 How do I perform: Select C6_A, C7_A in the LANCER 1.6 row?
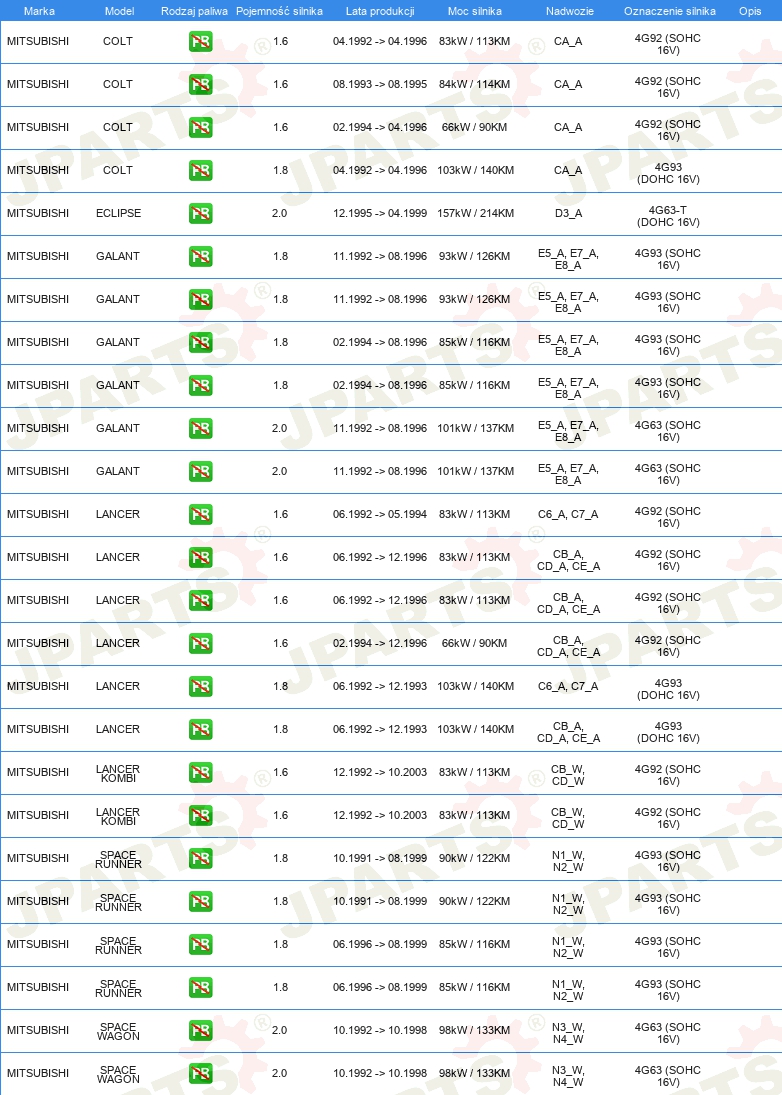click(x=568, y=514)
